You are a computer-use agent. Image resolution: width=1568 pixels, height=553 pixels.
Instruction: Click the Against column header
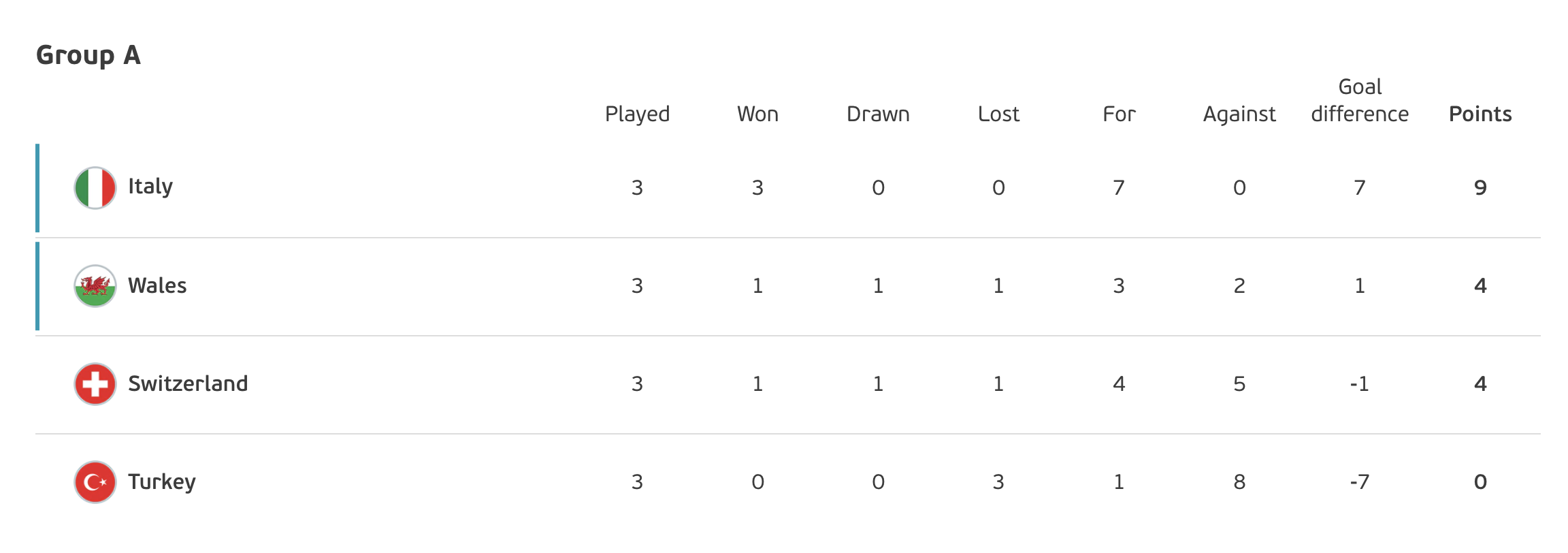pos(1239,114)
